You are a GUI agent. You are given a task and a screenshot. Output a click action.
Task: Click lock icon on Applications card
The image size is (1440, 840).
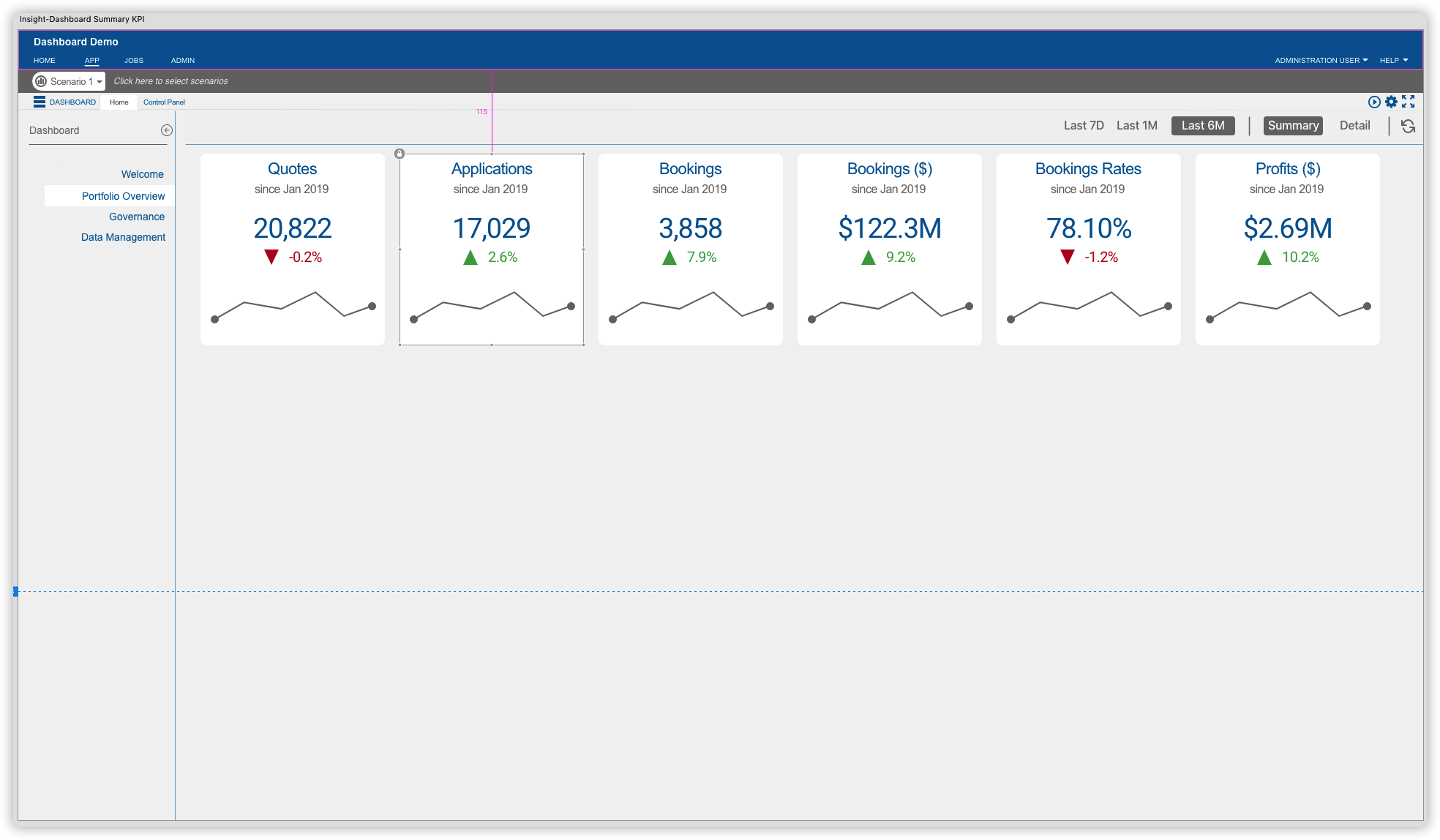coord(400,154)
